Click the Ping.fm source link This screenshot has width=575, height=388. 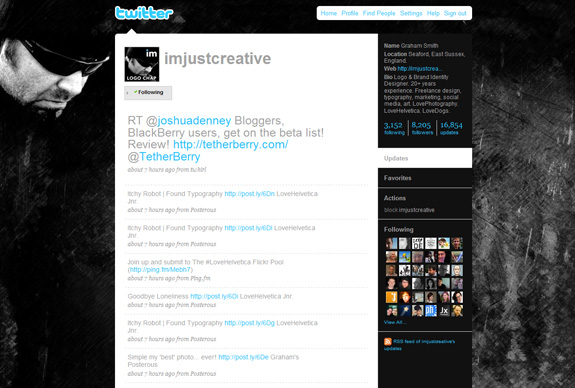[200, 278]
